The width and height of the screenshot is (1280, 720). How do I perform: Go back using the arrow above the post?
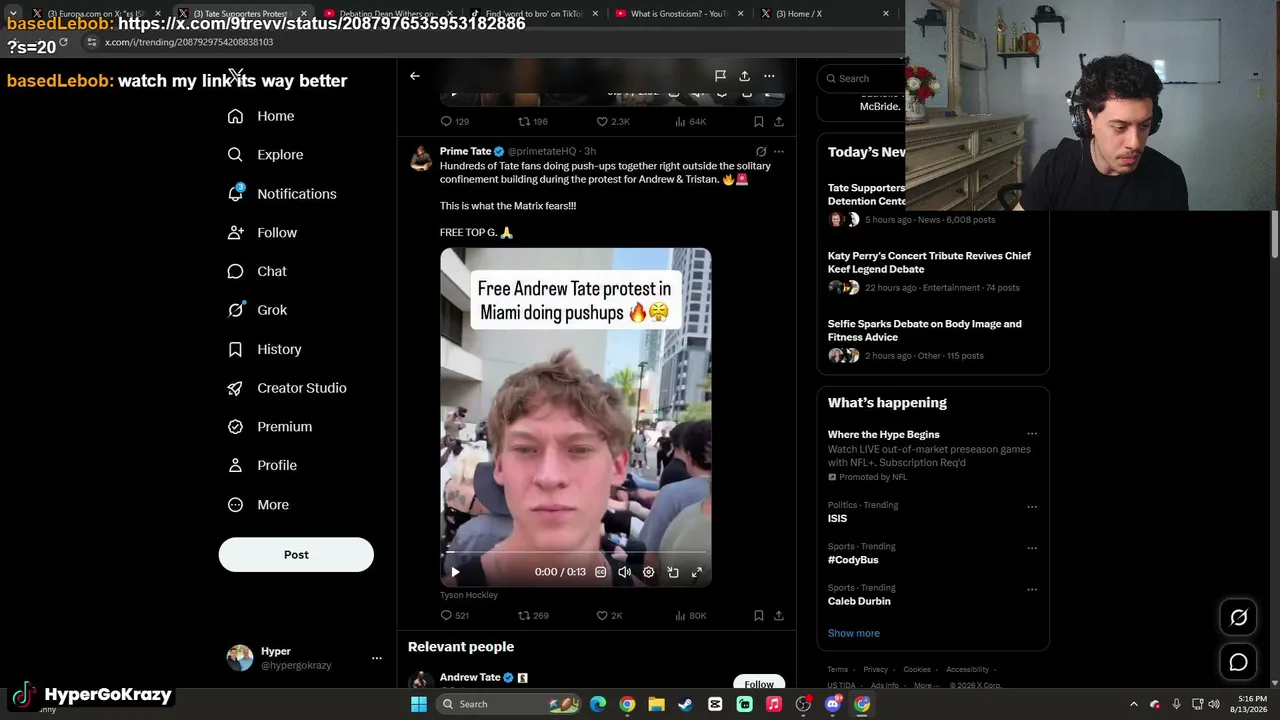(415, 76)
